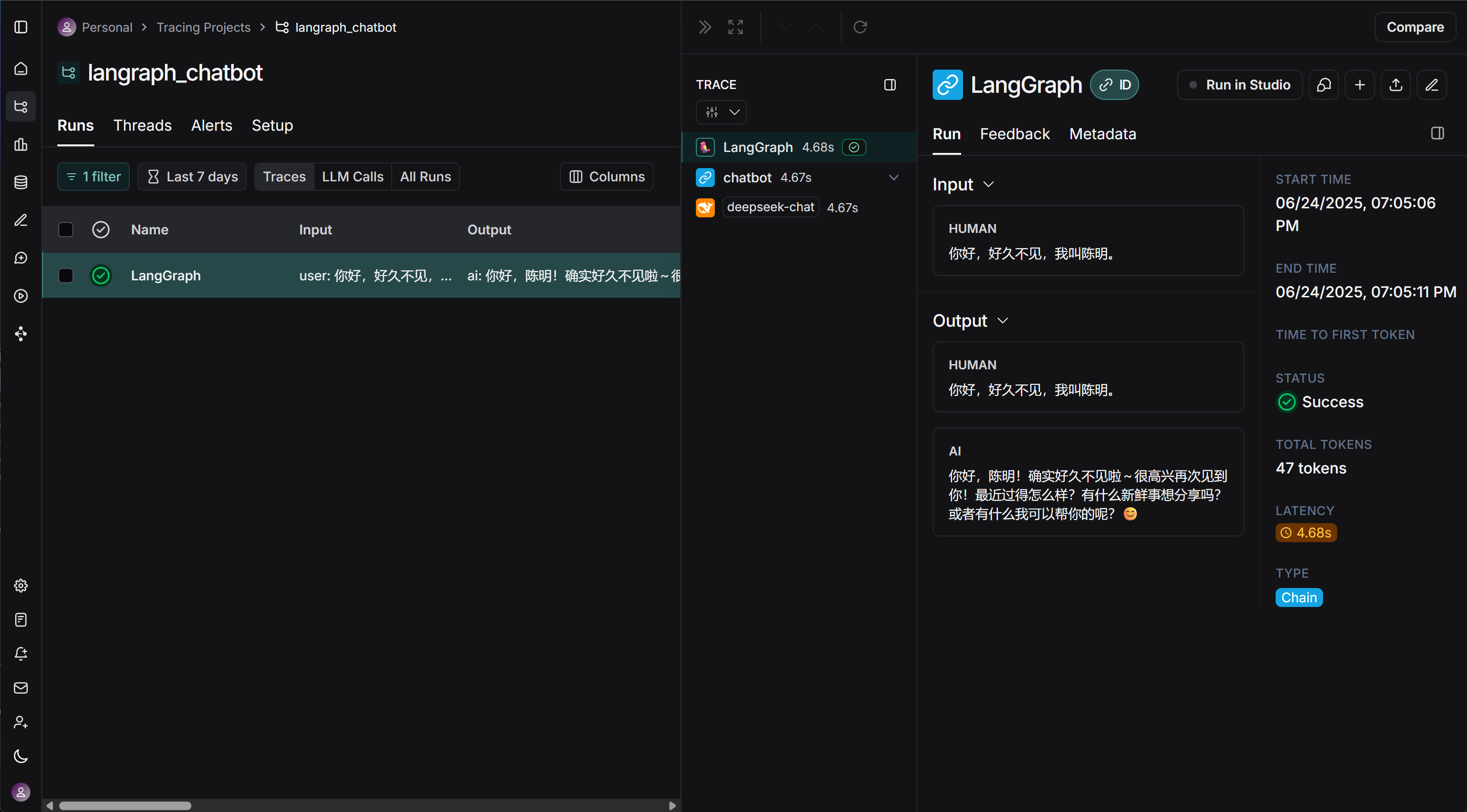
Task: Open the Last 7 days time range
Action: pos(192,177)
